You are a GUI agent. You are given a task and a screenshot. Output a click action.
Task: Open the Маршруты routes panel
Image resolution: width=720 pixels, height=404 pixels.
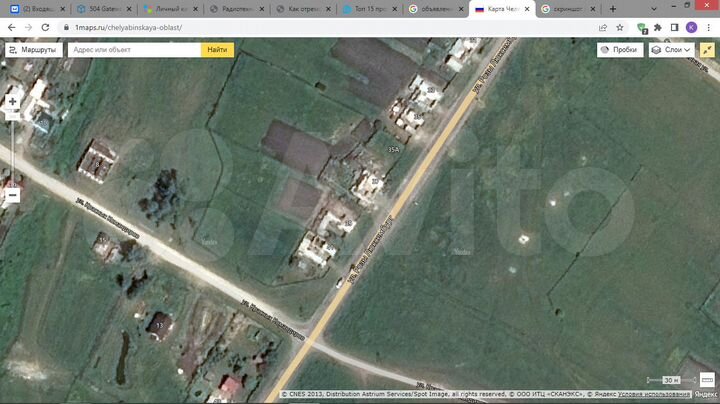[32, 49]
